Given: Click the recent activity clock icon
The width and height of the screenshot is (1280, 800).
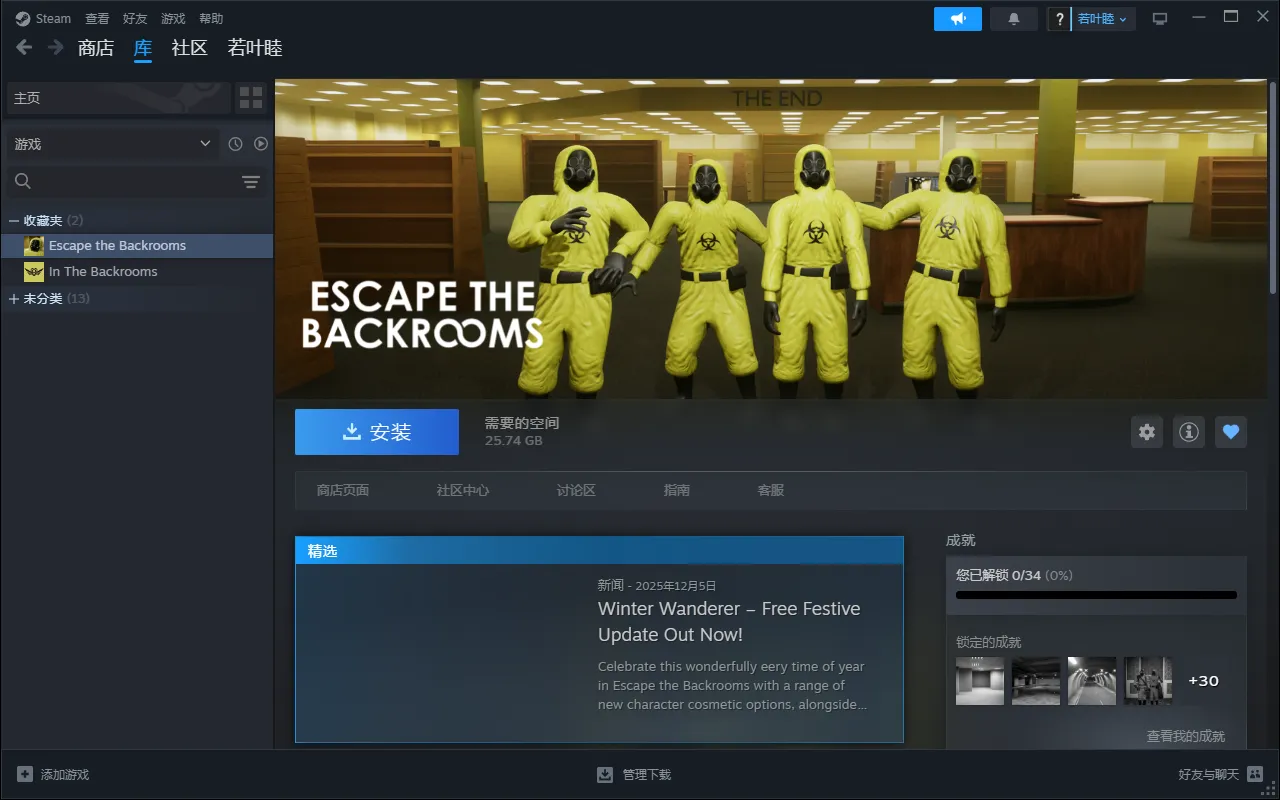Looking at the screenshot, I should click(x=235, y=144).
